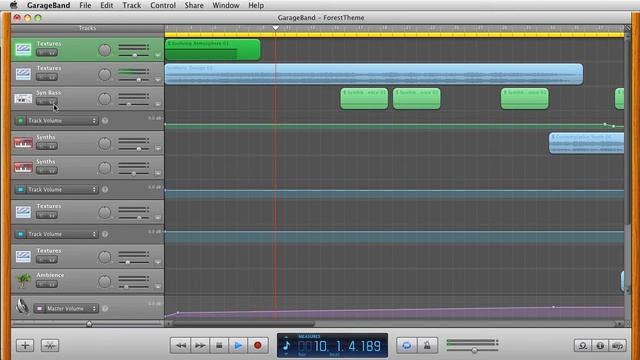Viewport: 640px width, 360px height.
Task: Open the GarageBand application menu
Action: (48, 5)
